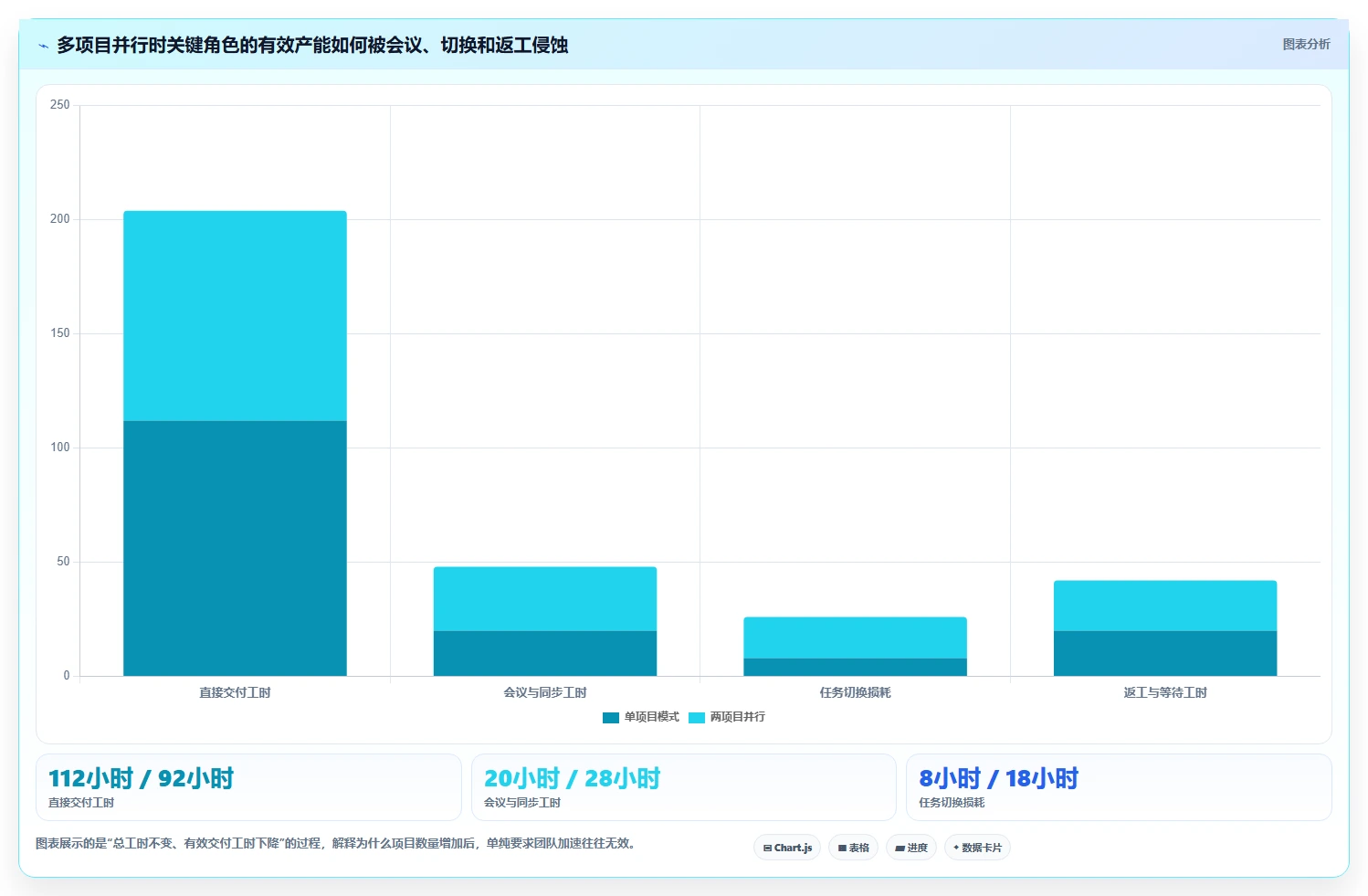Screen dimensions: 1368x896
Task: Click the 150 y-axis tick label
Action: [x=60, y=333]
